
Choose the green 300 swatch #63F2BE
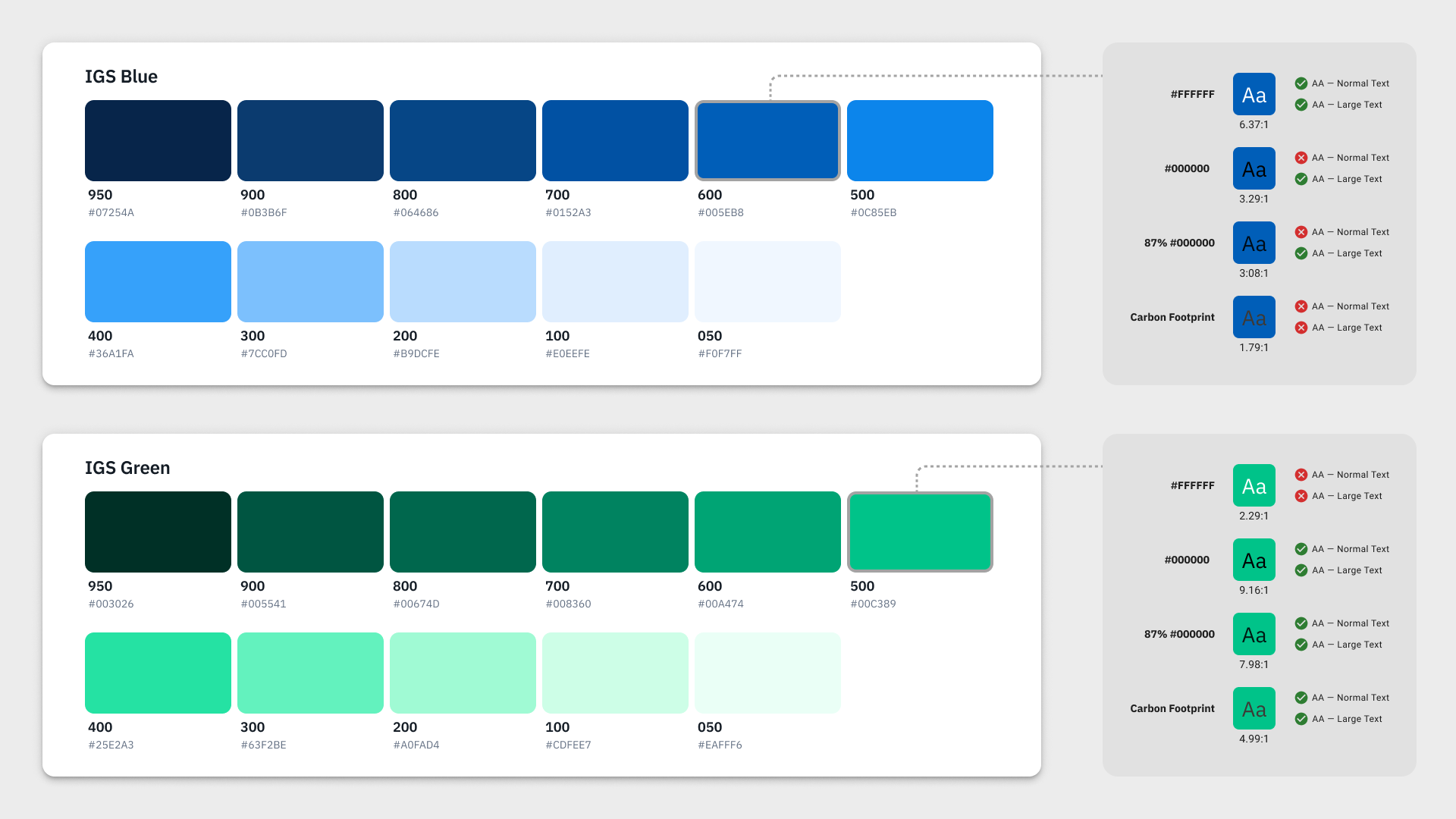310,673
